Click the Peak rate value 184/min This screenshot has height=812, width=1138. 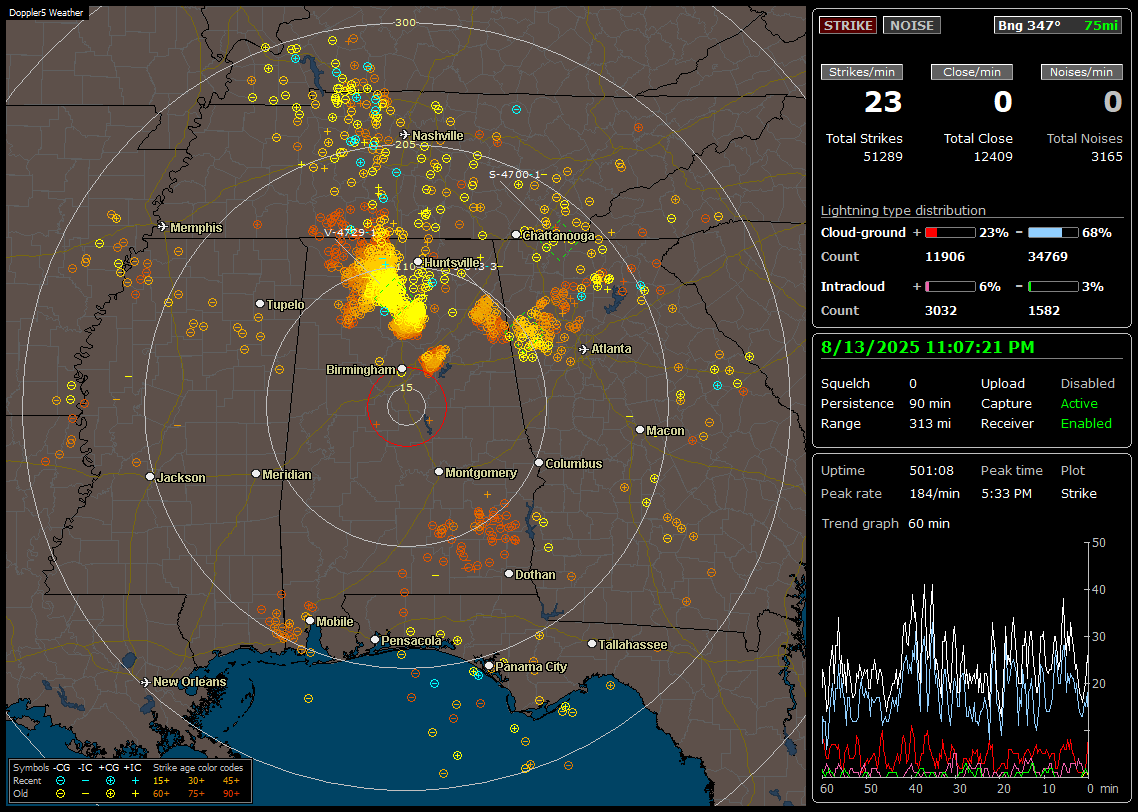pyautogui.click(x=934, y=494)
